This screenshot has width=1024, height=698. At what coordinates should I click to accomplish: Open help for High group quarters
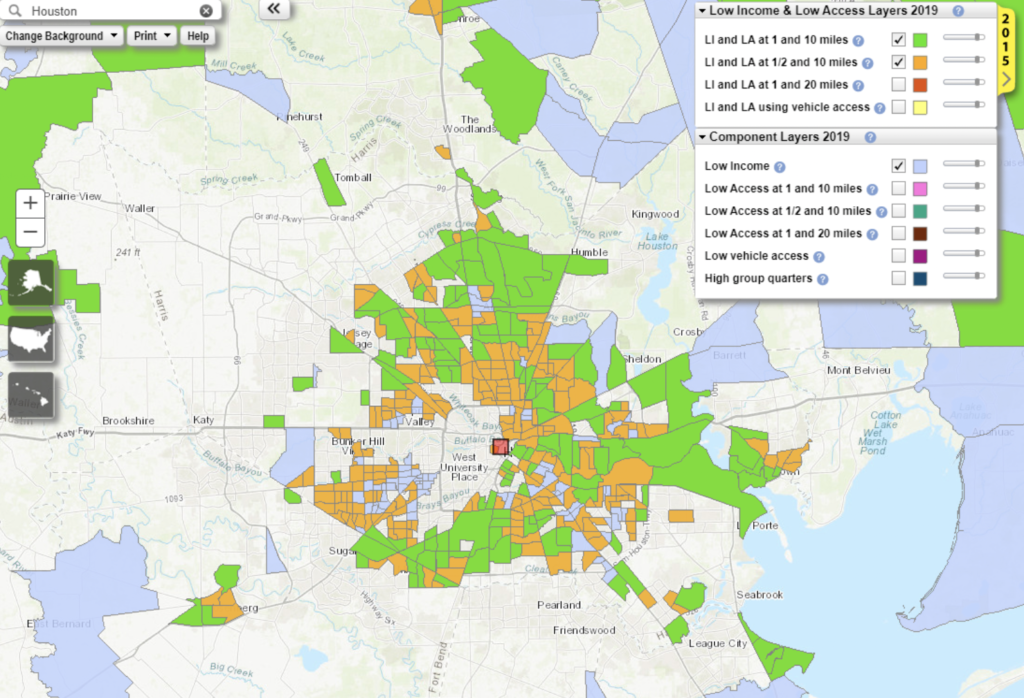pos(822,279)
